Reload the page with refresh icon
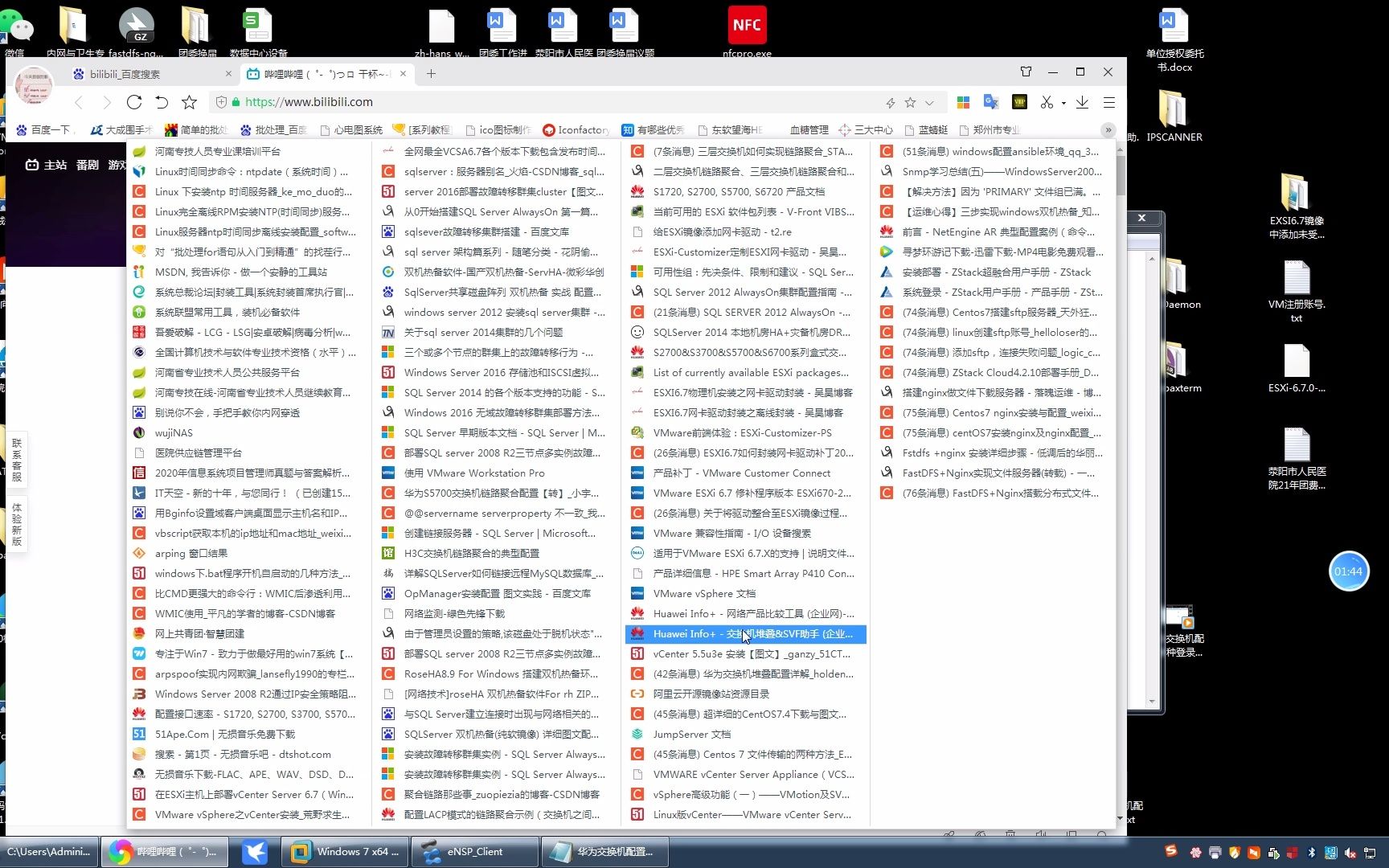 point(134,102)
